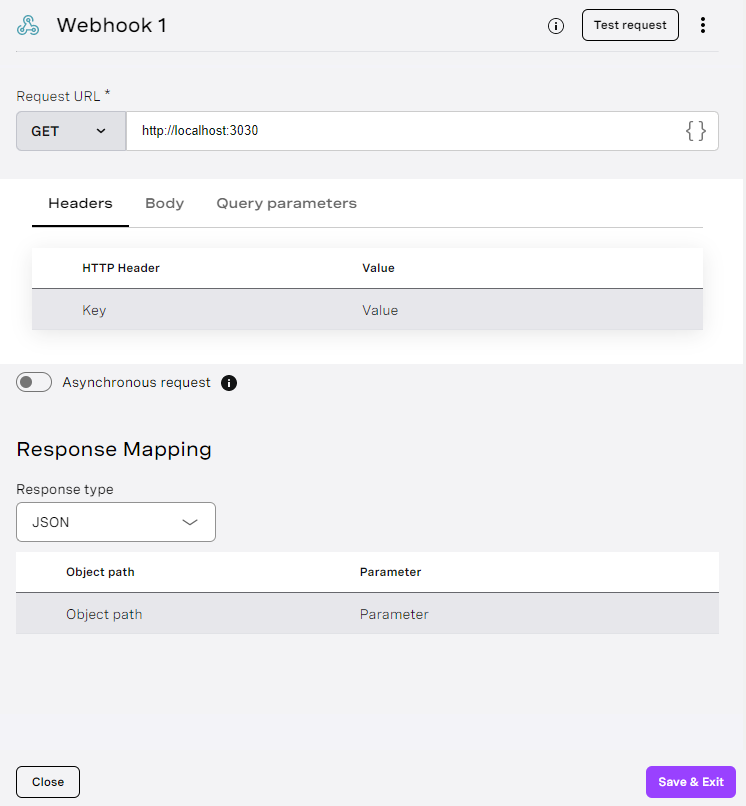Show info about Asynchronous request

tap(229, 383)
